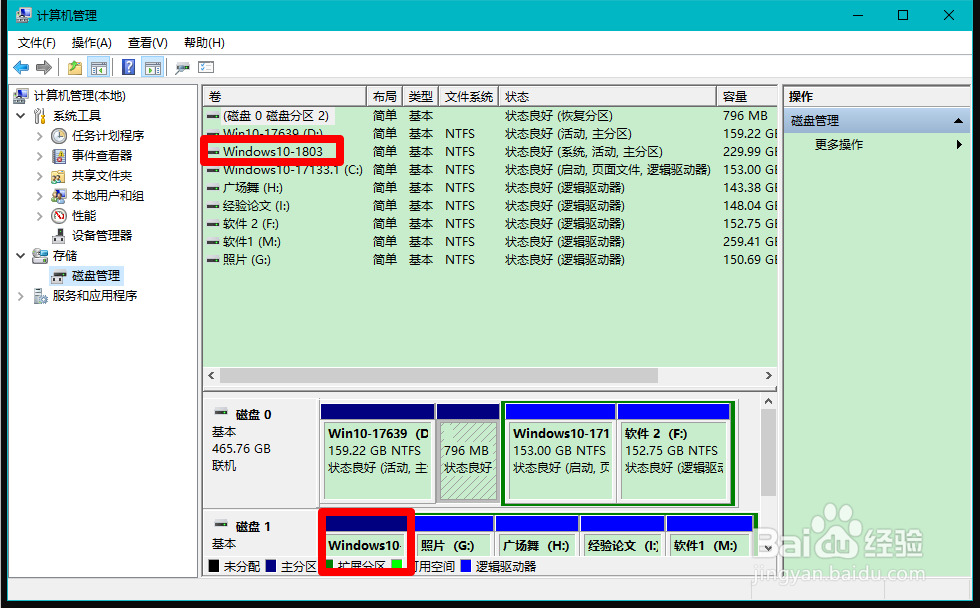This screenshot has width=980, height=608.
Task: Click the volume list horizontal scrollbar left arrow
Action: pyautogui.click(x=211, y=376)
